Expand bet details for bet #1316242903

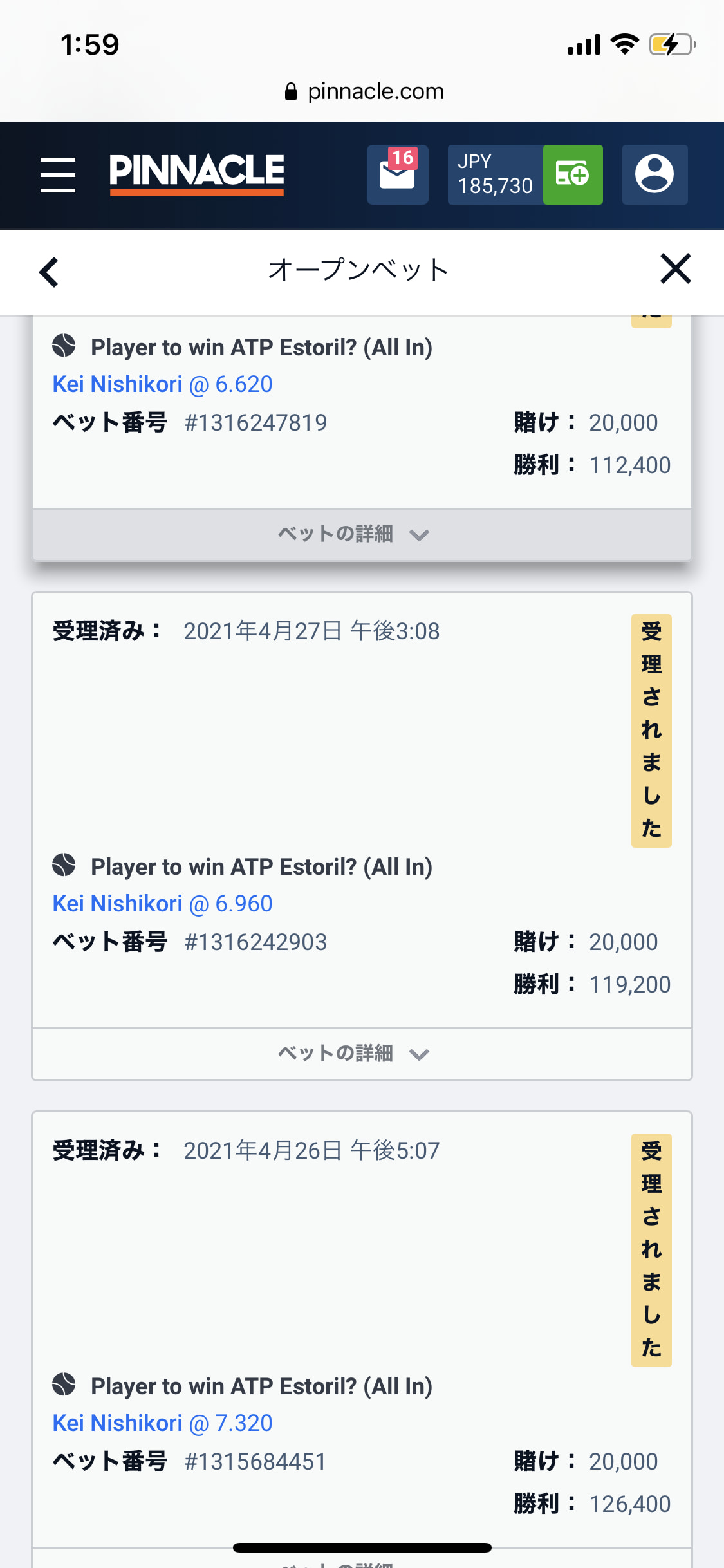362,1054
